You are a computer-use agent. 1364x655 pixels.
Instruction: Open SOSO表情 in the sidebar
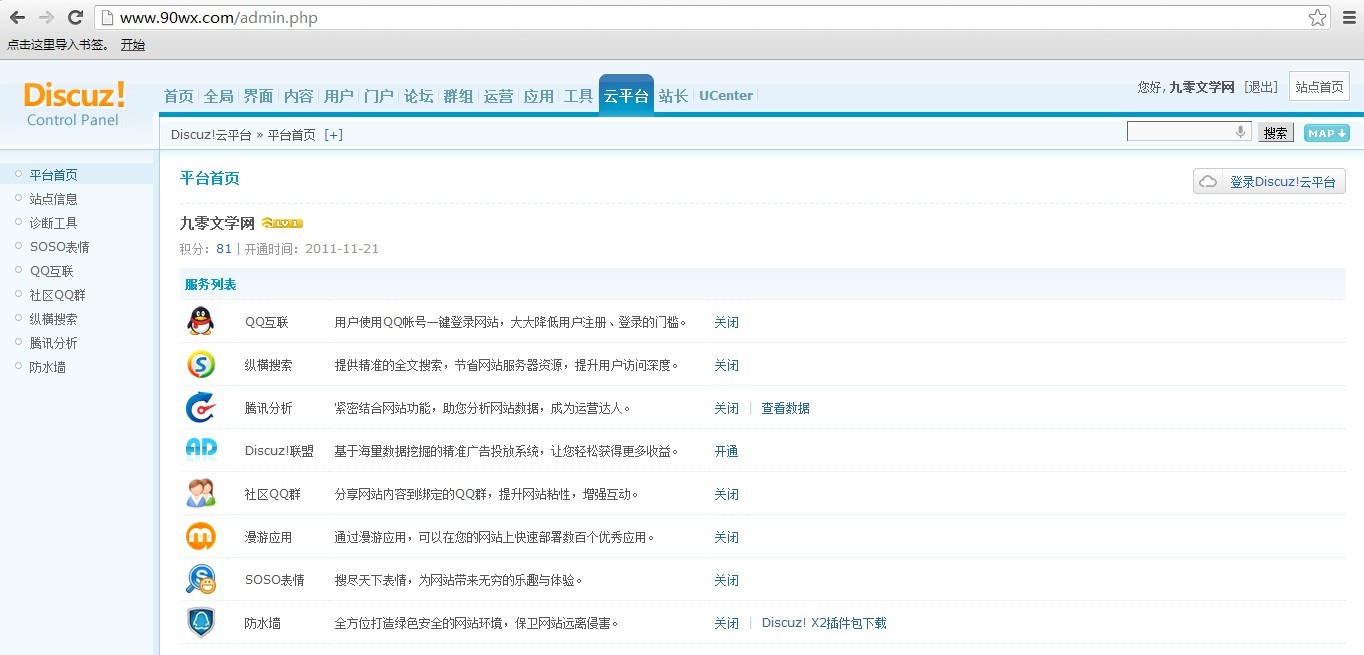(x=59, y=247)
